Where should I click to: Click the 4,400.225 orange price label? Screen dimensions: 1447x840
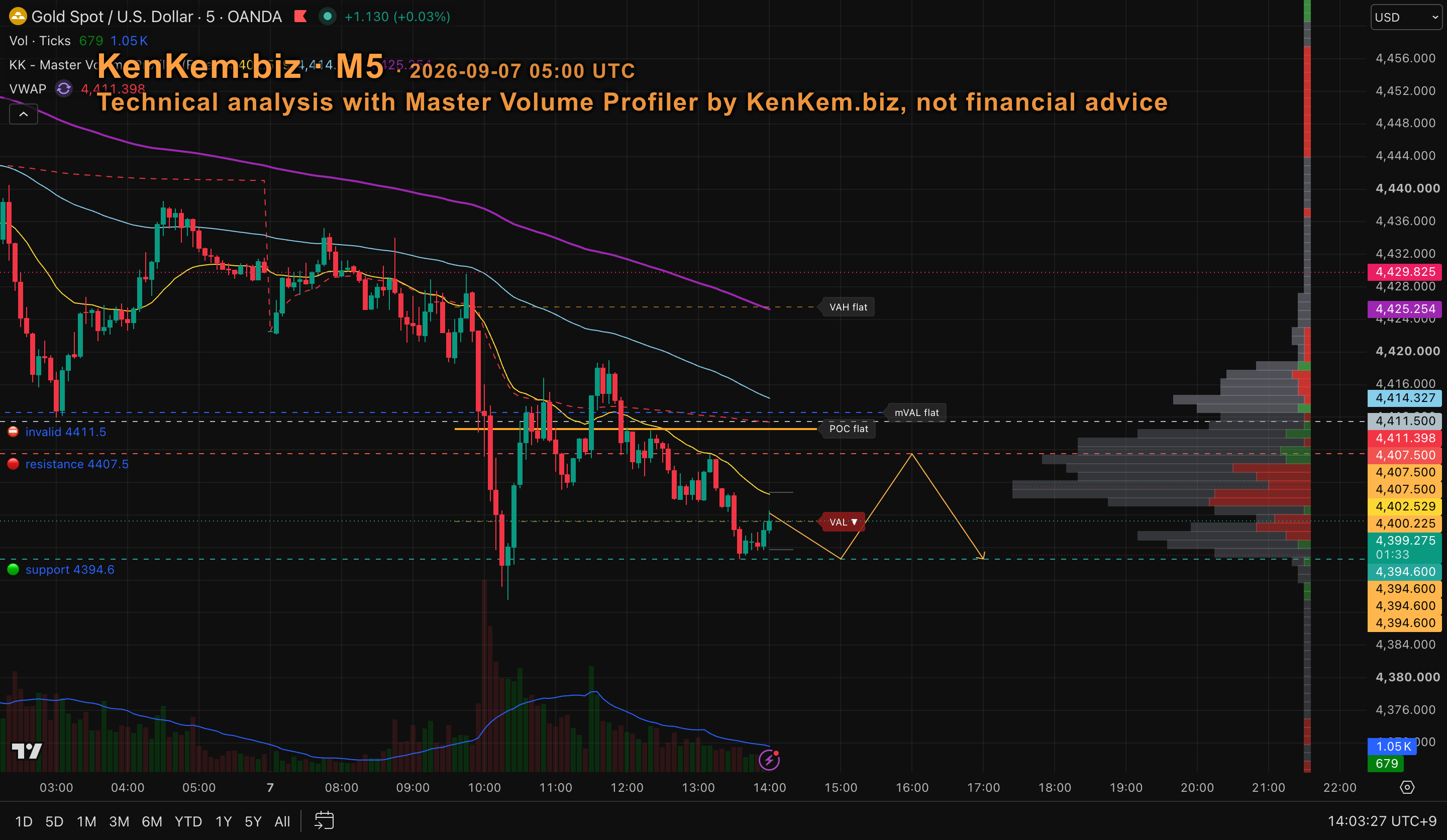point(1405,523)
